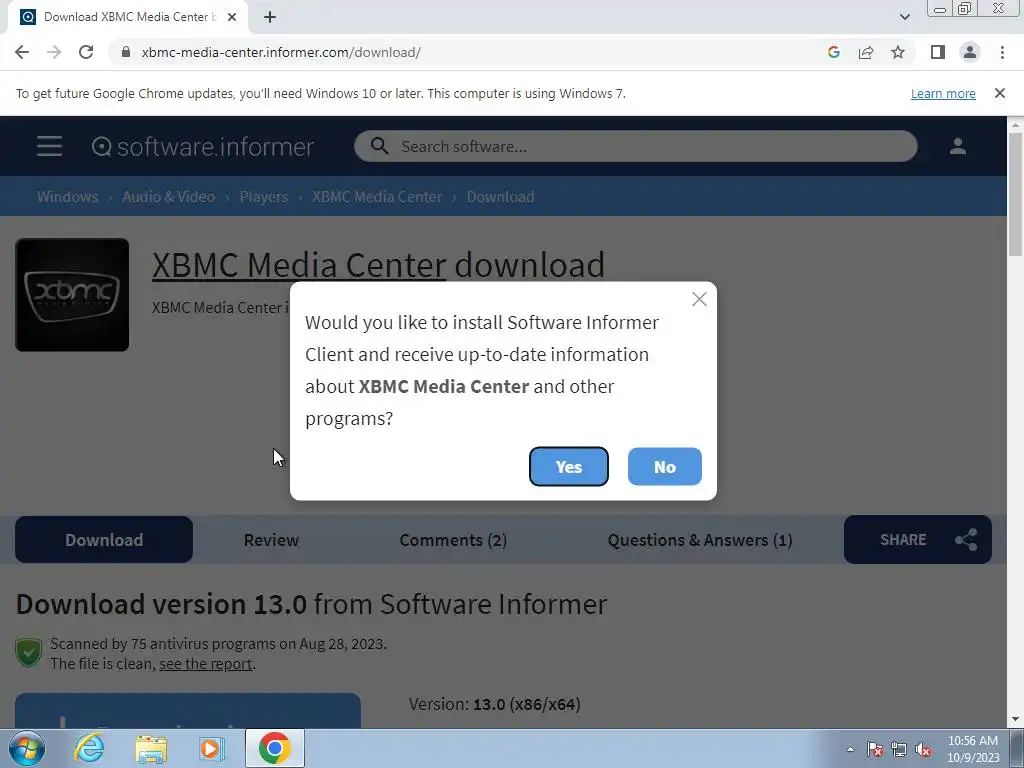Expand the tab search dropdown arrow
The height and width of the screenshot is (768, 1024).
point(904,17)
